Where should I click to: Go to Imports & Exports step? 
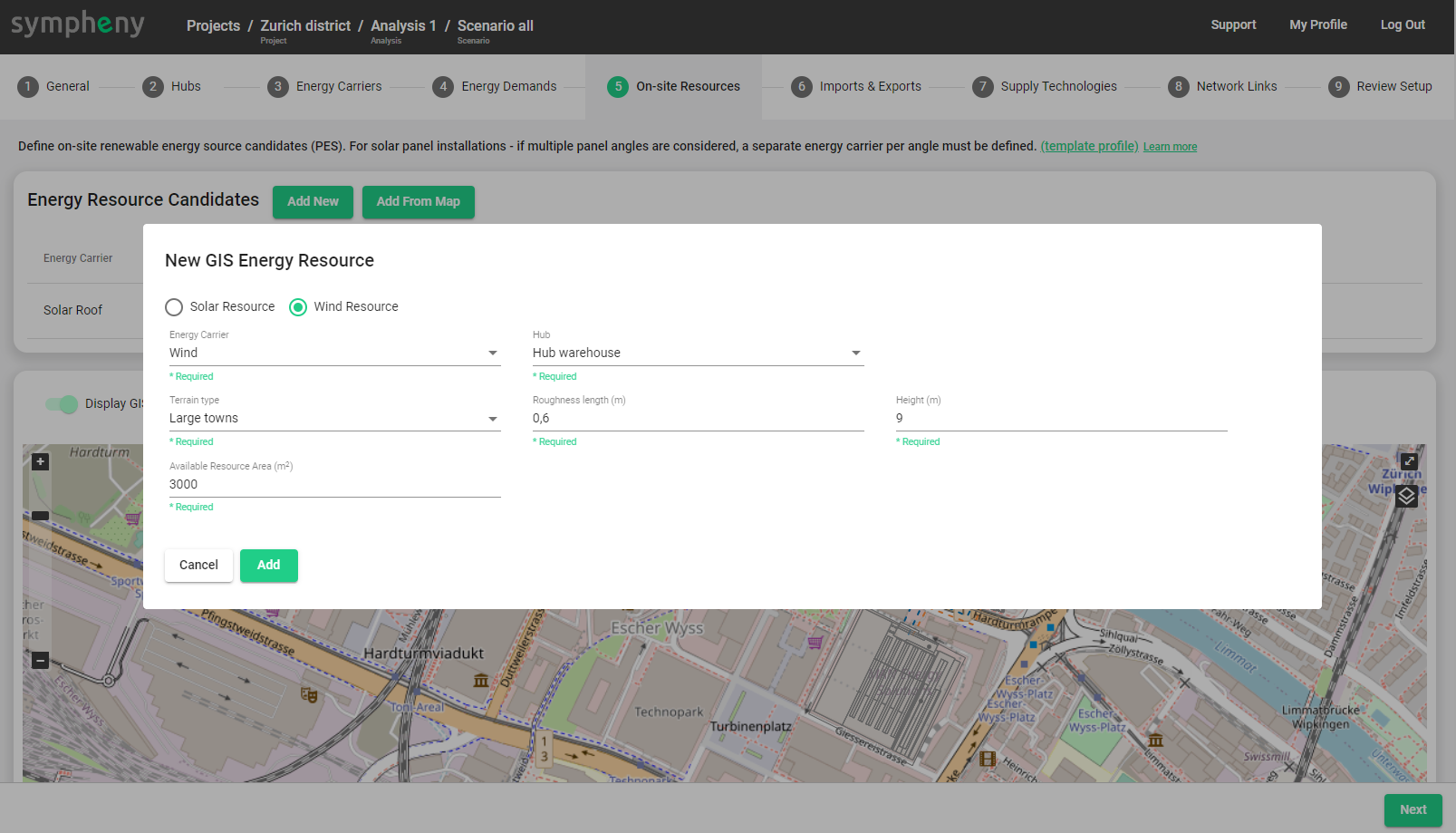870,87
